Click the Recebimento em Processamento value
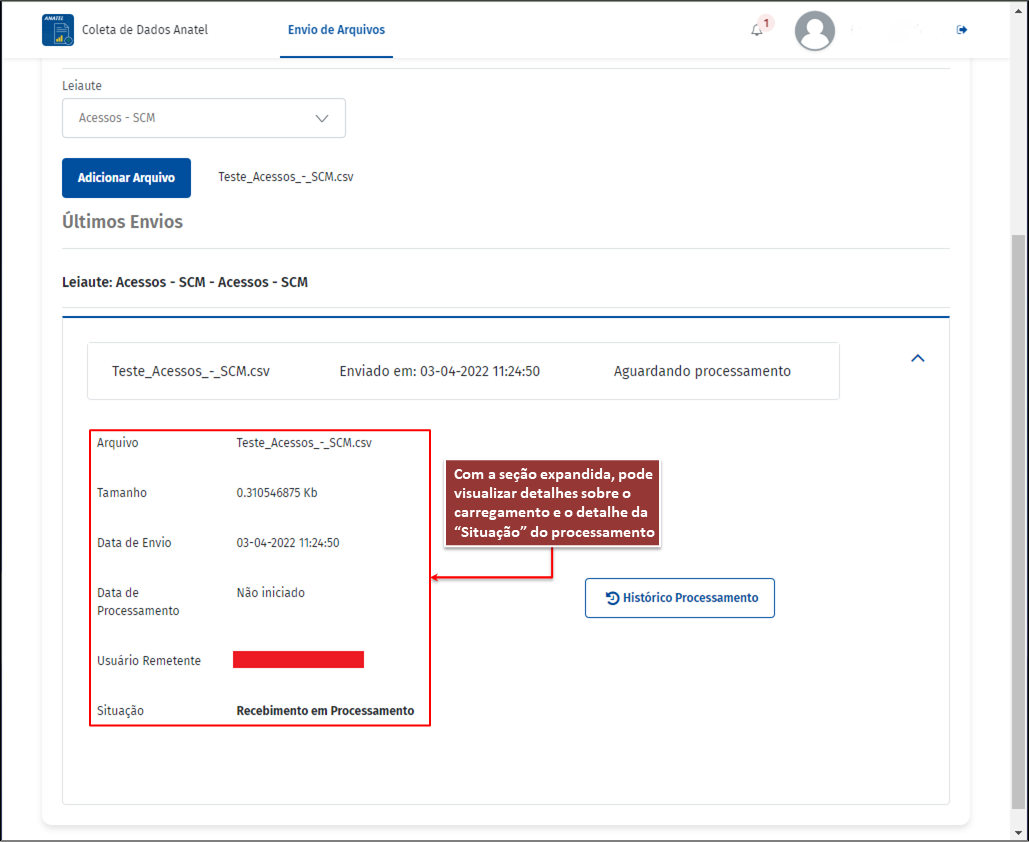 (325, 710)
